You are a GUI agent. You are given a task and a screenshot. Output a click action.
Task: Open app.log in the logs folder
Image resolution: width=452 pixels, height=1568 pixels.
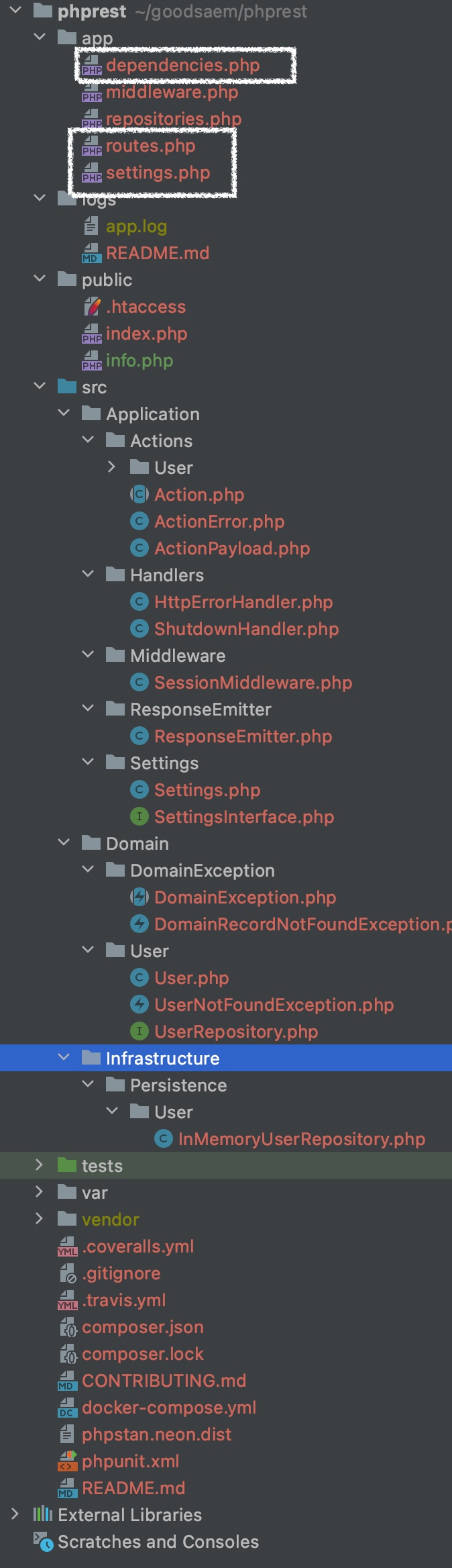click(136, 226)
